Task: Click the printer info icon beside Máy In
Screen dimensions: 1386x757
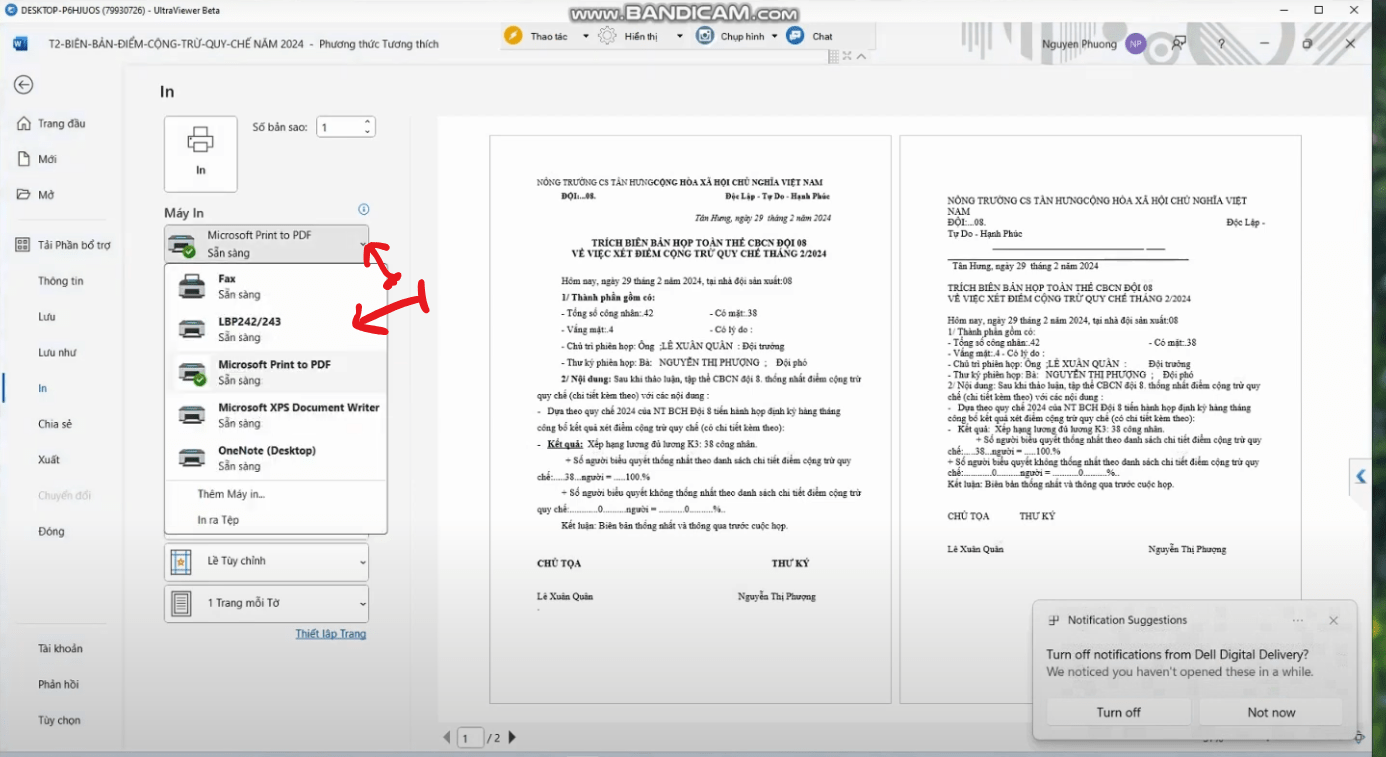Action: pos(364,209)
